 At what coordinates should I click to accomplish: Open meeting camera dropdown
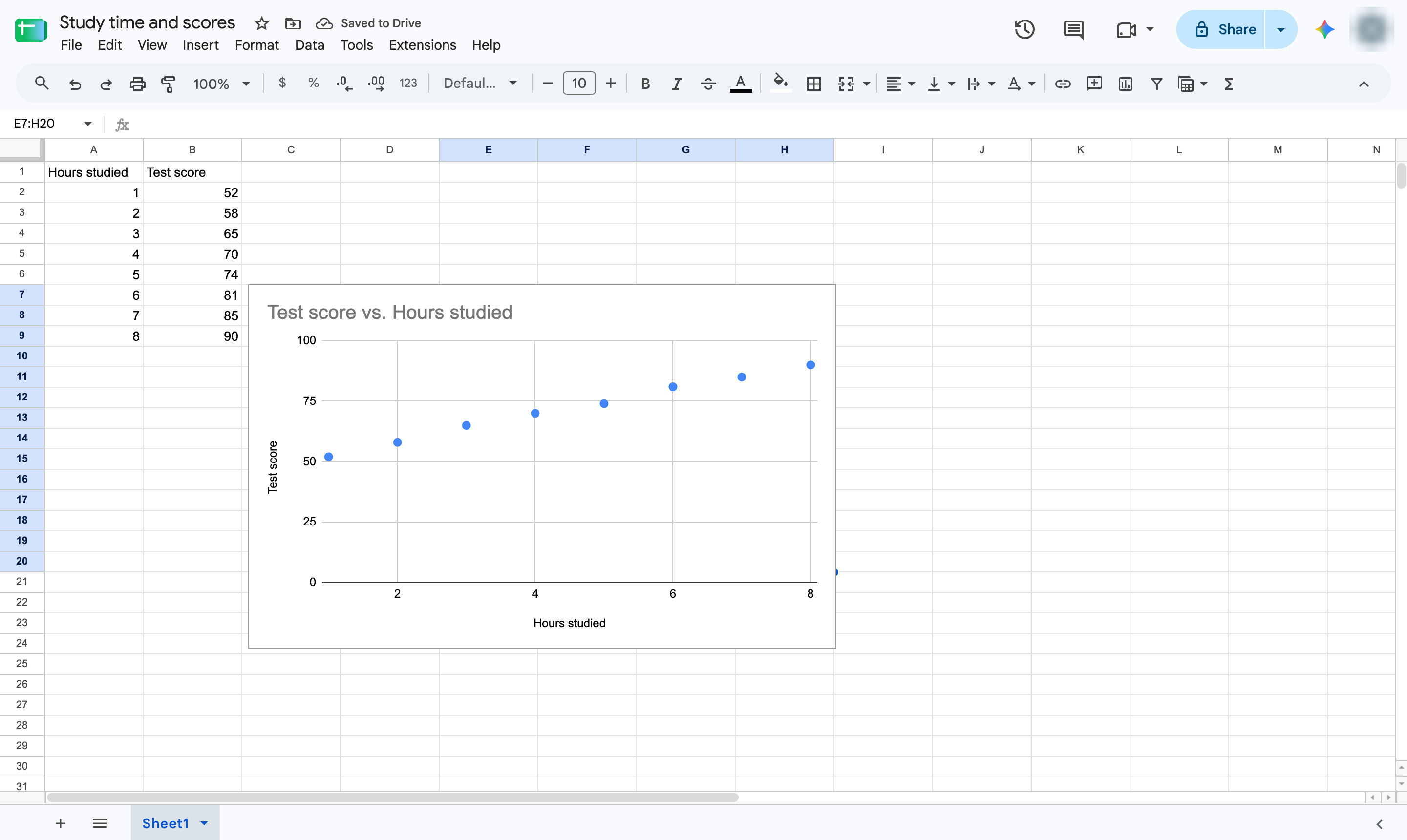[x=1150, y=29]
